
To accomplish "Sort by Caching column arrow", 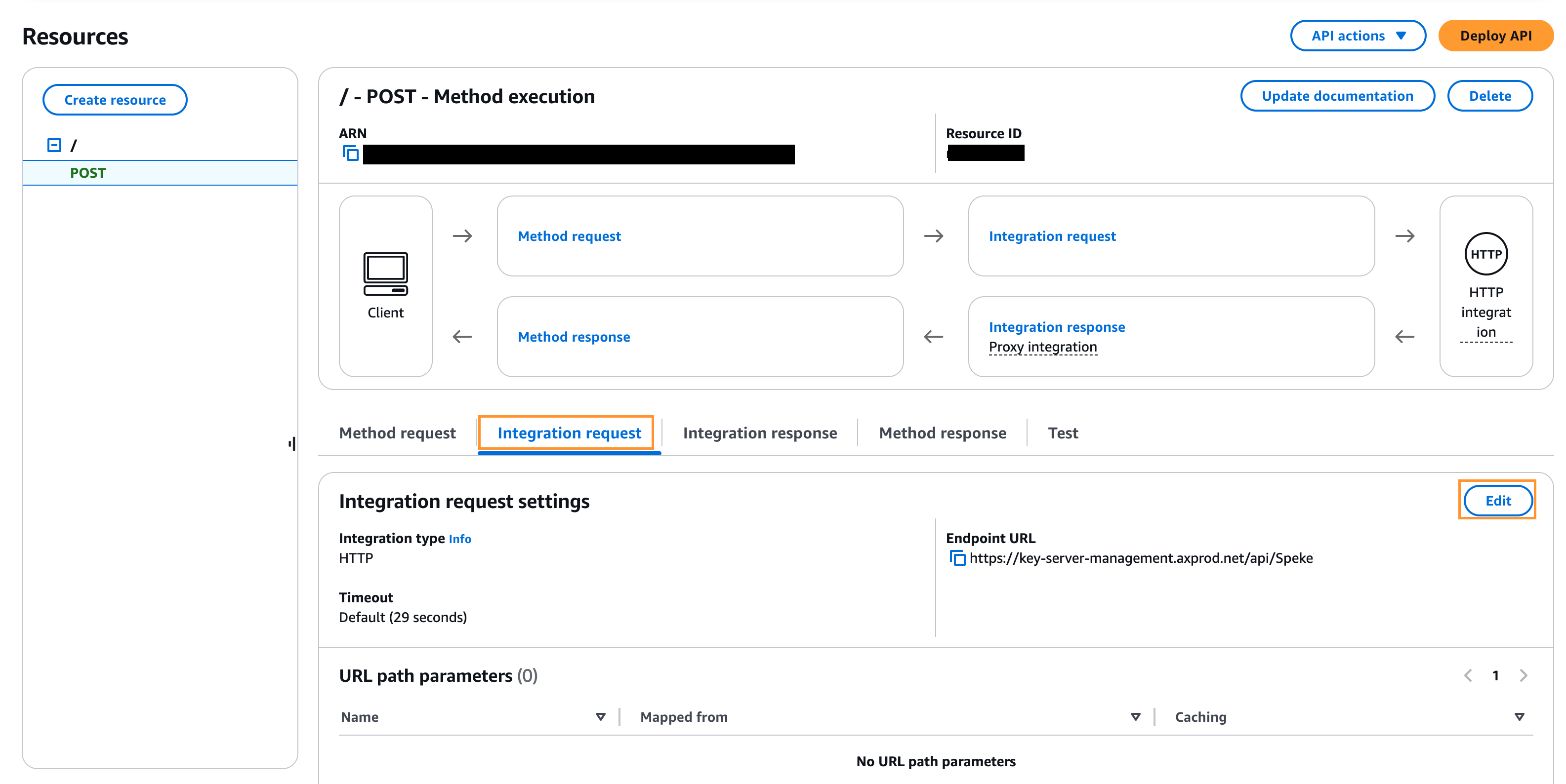I will (1519, 717).
